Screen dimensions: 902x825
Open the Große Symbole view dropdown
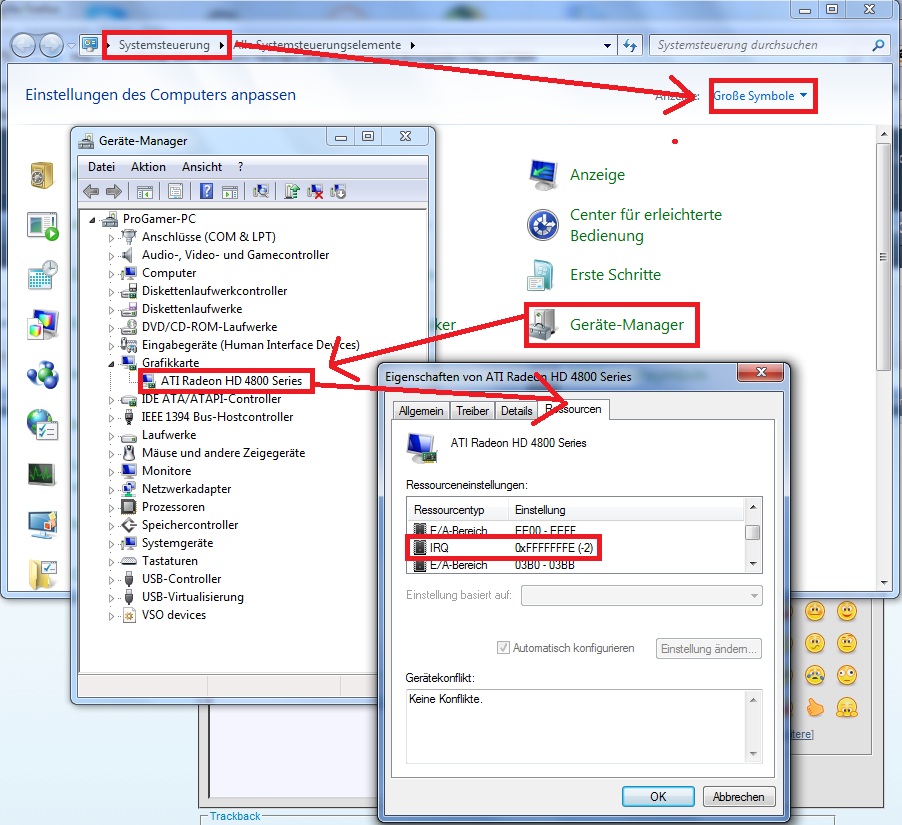[760, 96]
